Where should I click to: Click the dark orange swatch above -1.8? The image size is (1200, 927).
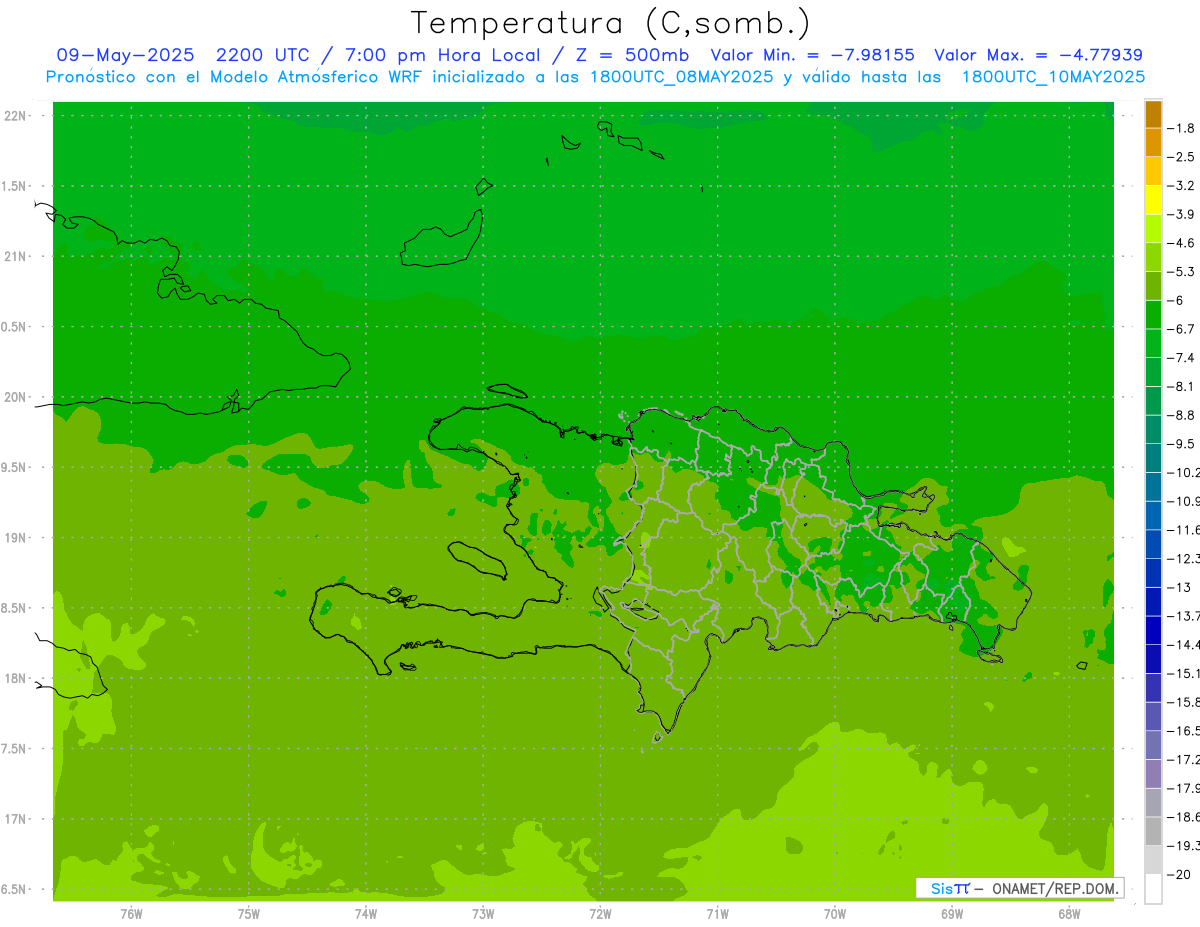coord(1153,114)
